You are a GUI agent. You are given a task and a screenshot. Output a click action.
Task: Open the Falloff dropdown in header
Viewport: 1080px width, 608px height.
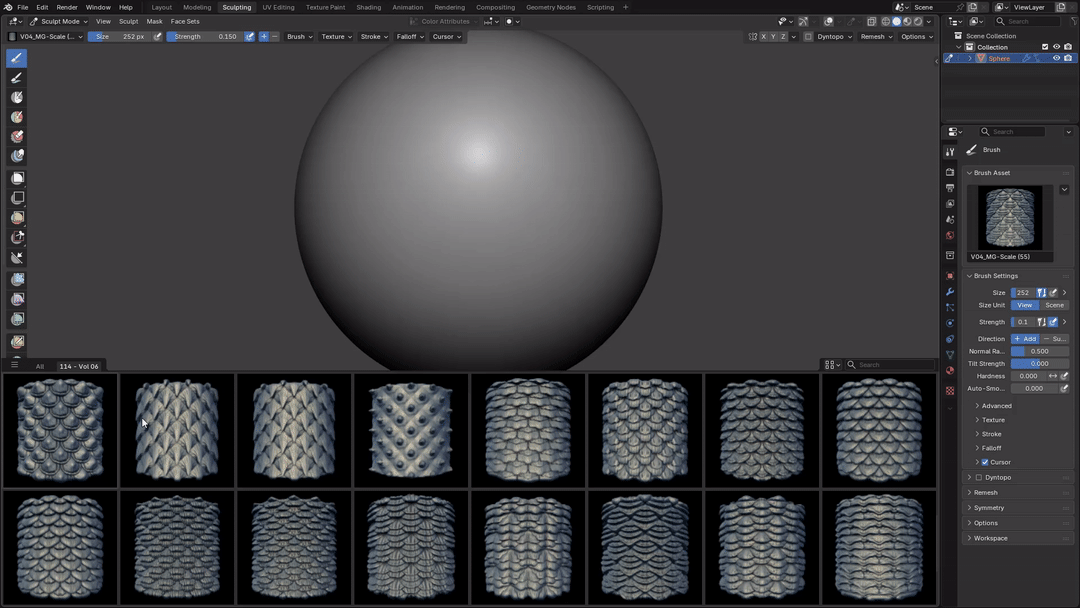pos(410,36)
